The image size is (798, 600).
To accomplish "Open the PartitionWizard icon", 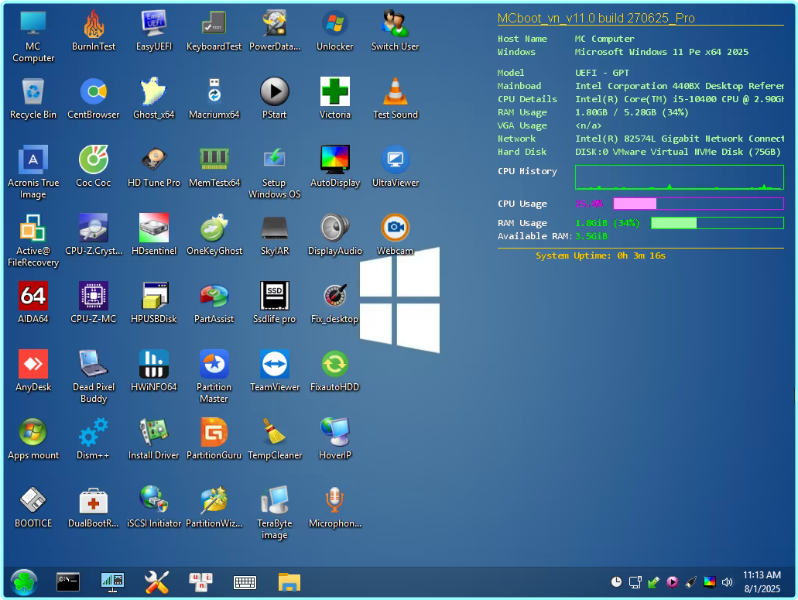I will [214, 508].
